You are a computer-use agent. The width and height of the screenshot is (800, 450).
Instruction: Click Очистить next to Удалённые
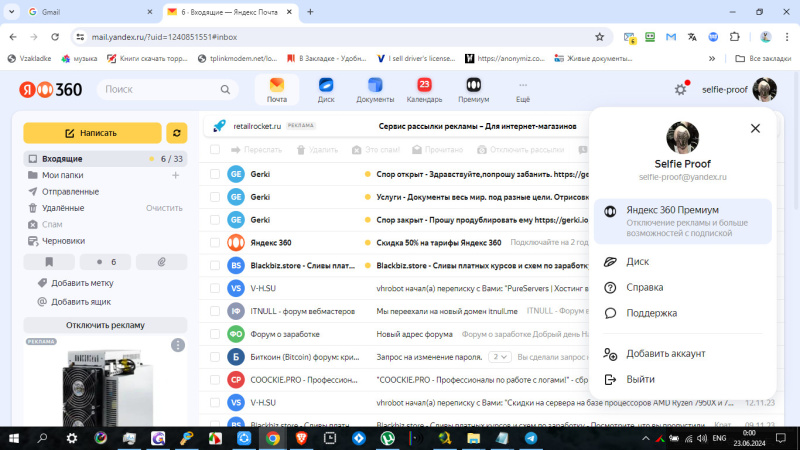tap(164, 208)
